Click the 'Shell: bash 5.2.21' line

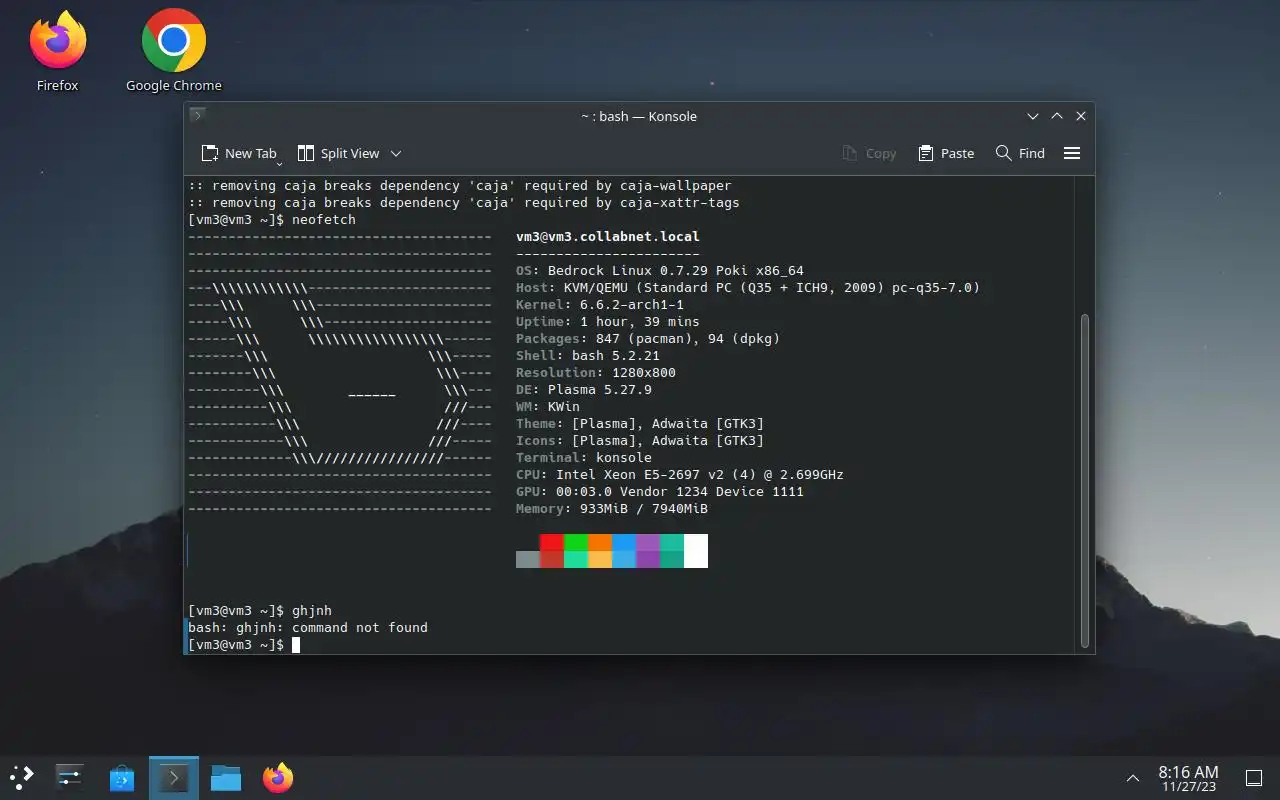point(588,356)
